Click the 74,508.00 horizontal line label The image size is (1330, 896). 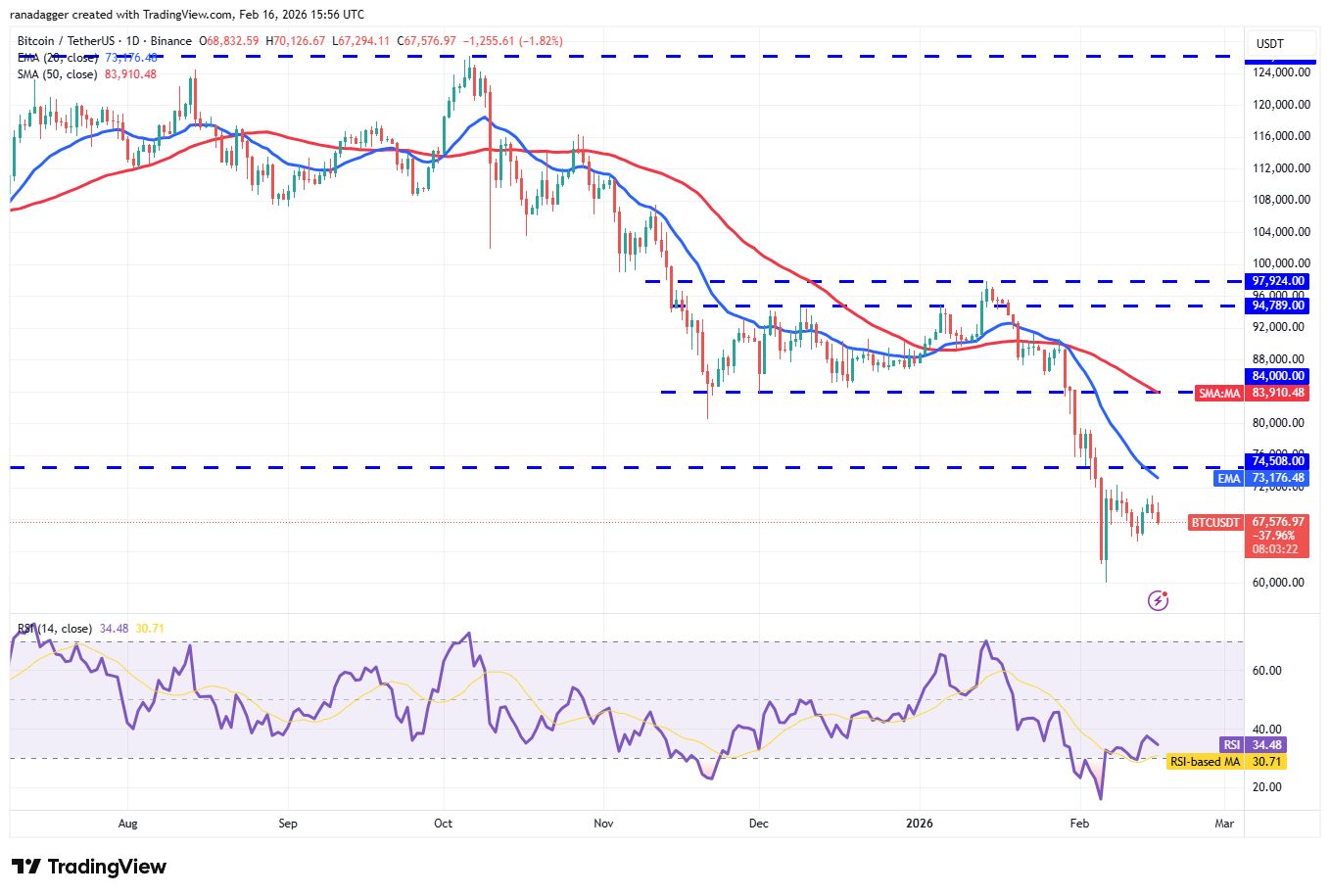coord(1278,461)
